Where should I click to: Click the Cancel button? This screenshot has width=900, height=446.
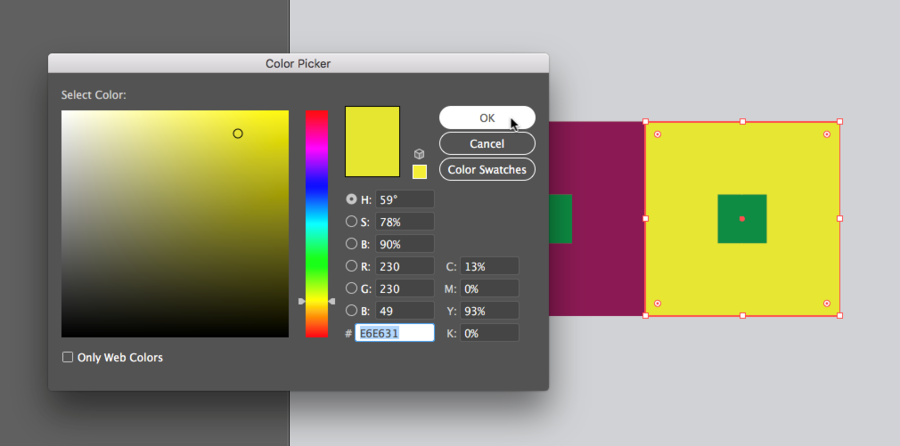click(x=487, y=144)
